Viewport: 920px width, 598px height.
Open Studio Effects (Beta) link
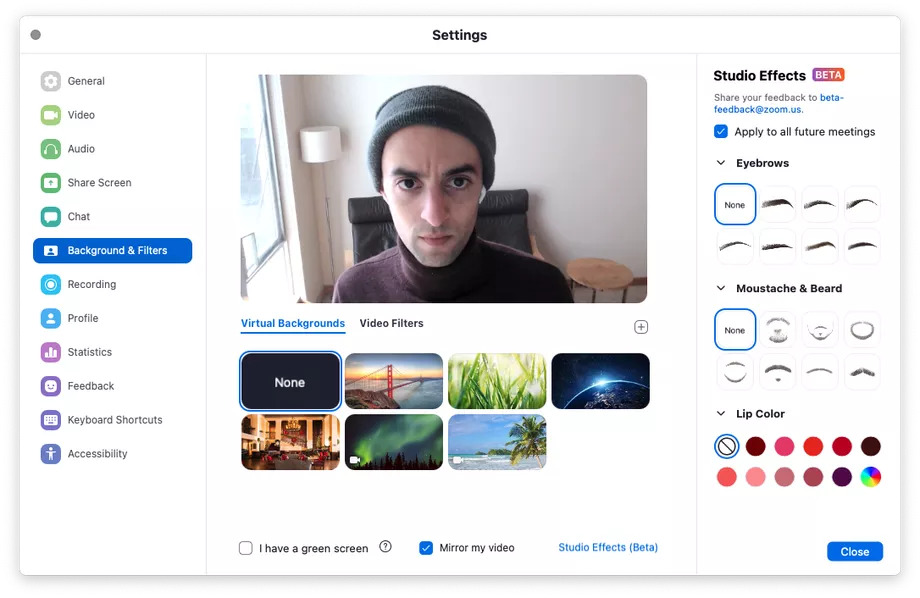[x=608, y=547]
